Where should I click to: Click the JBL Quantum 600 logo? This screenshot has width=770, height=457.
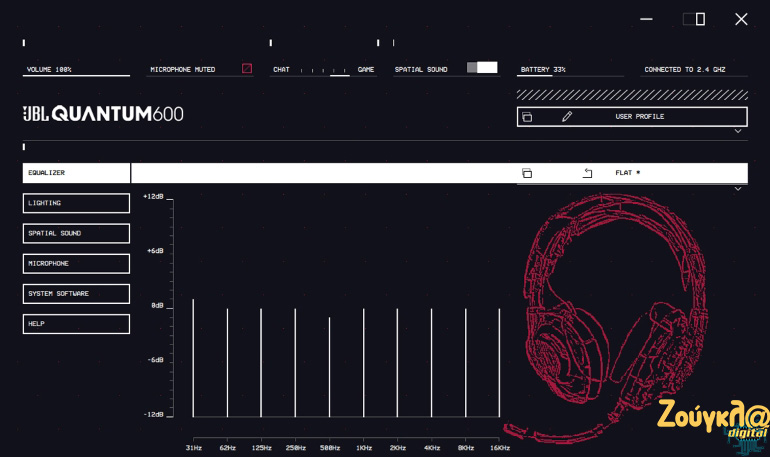(x=103, y=114)
